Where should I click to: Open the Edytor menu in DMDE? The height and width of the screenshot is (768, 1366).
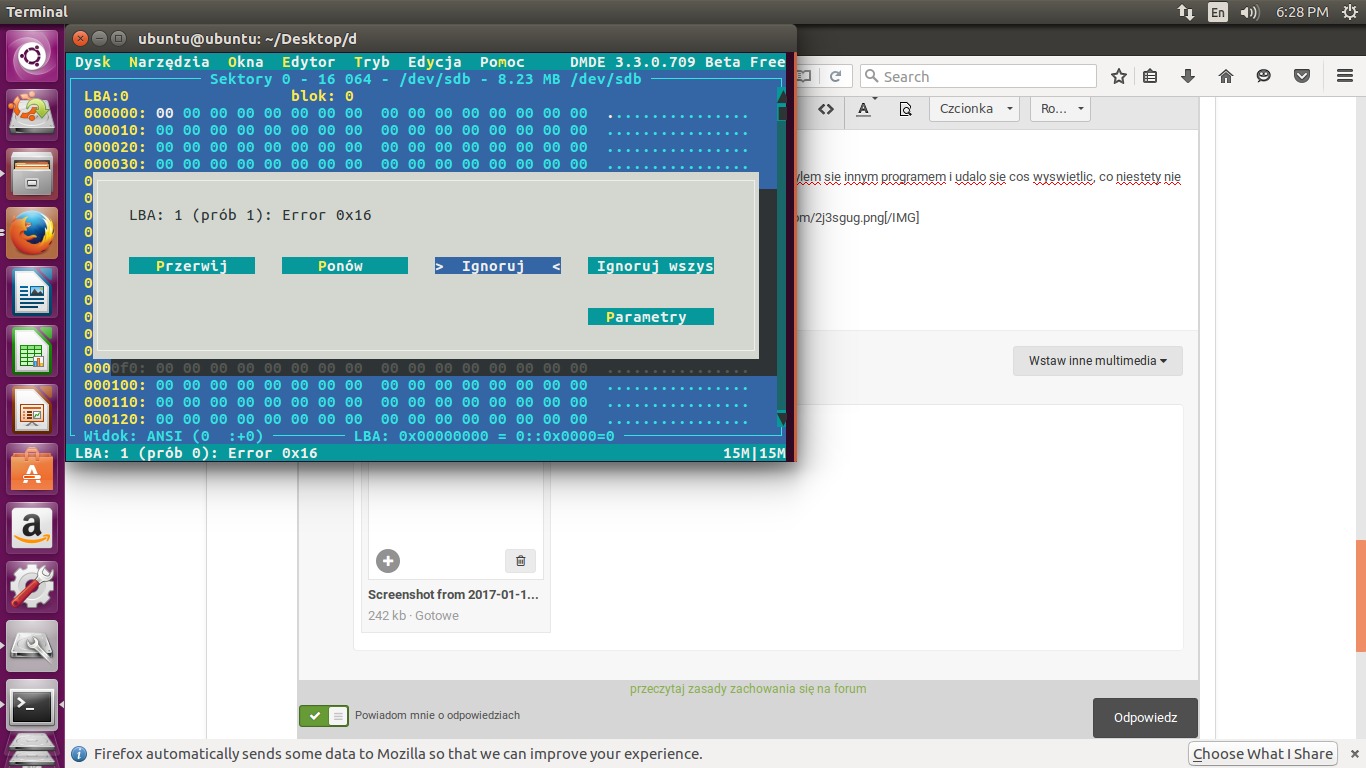point(309,62)
